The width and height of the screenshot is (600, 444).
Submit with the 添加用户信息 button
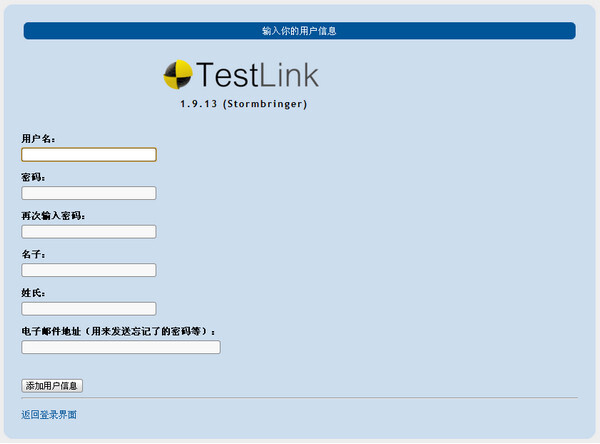click(x=52, y=385)
